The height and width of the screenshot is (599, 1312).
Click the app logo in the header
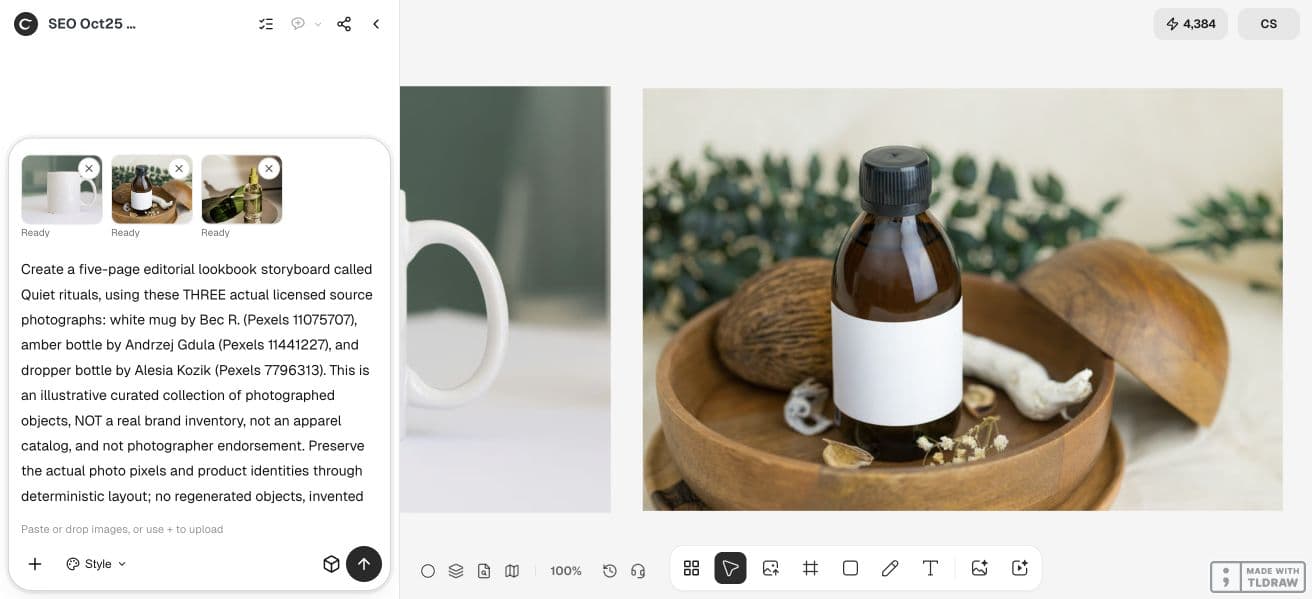(26, 24)
